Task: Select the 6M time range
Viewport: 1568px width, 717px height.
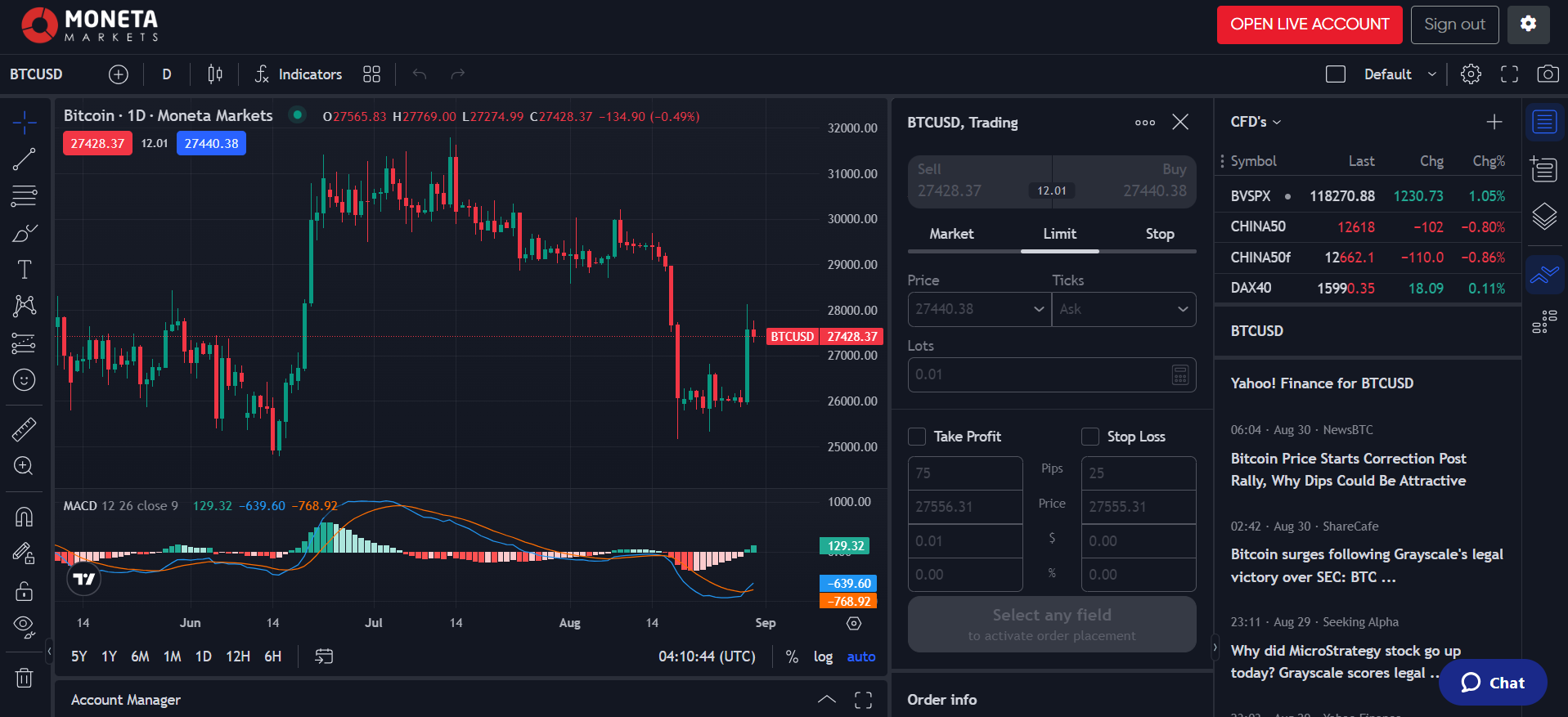Action: coord(140,657)
